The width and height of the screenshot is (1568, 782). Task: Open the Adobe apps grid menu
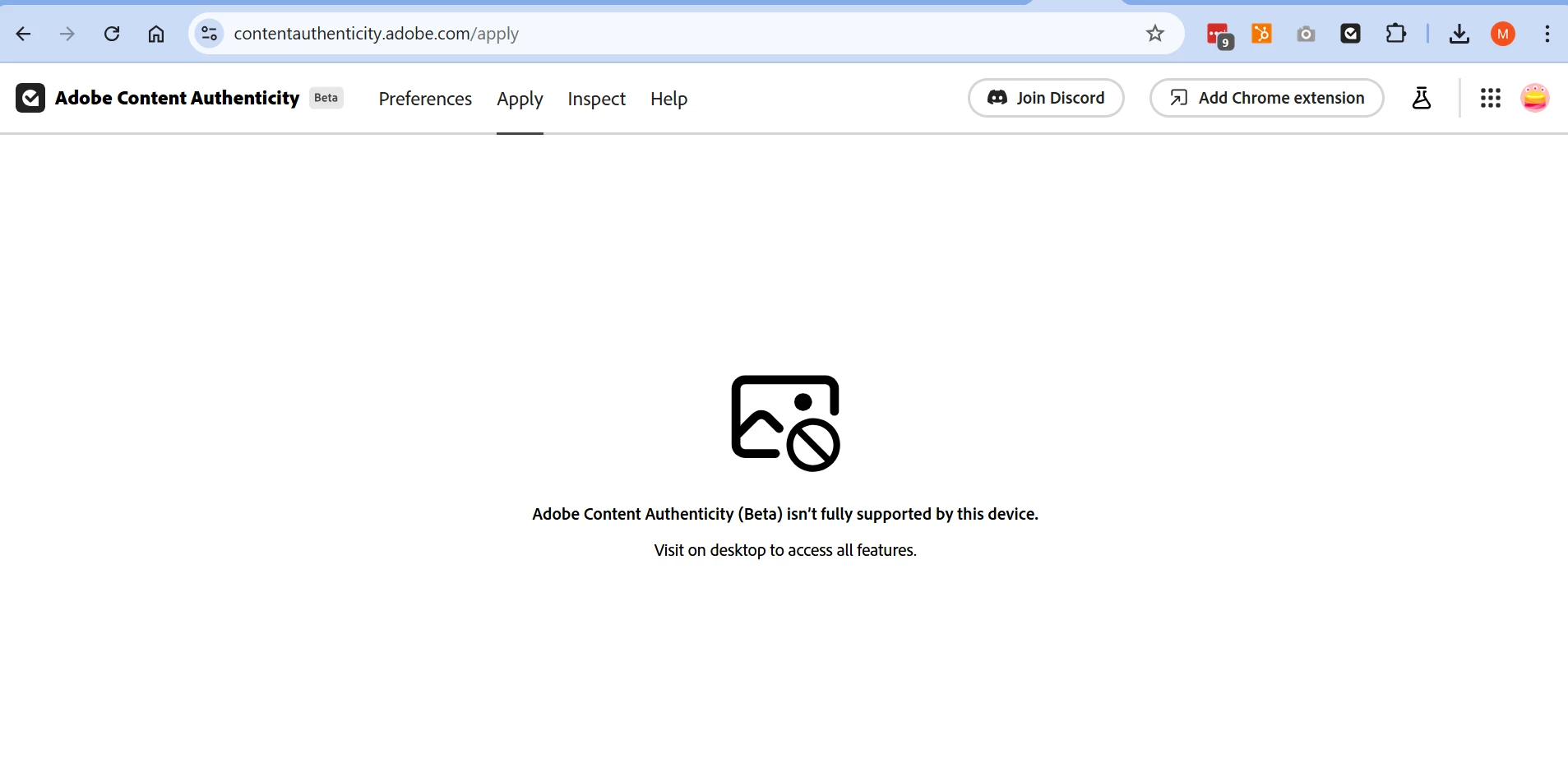click(x=1491, y=98)
